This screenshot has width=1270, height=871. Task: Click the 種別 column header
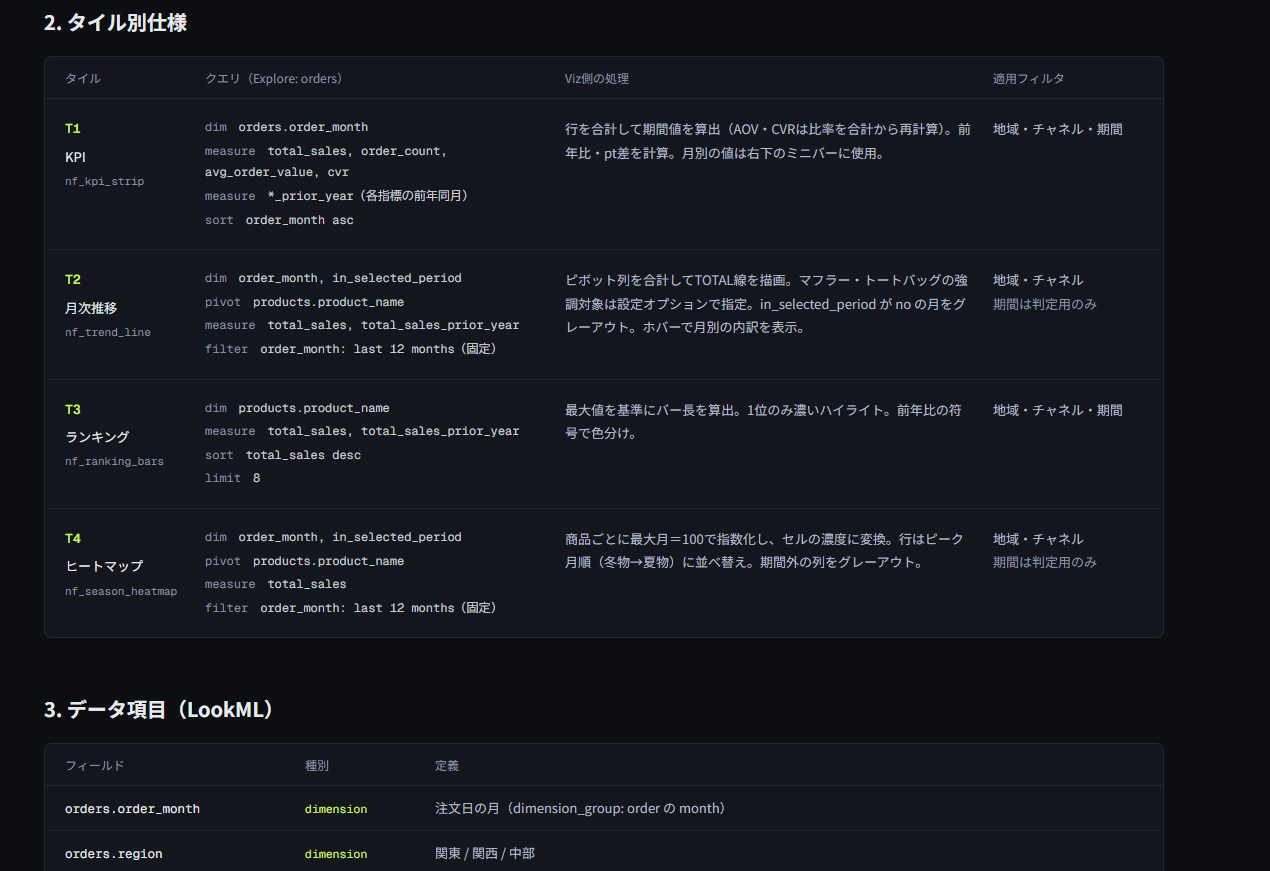point(317,765)
